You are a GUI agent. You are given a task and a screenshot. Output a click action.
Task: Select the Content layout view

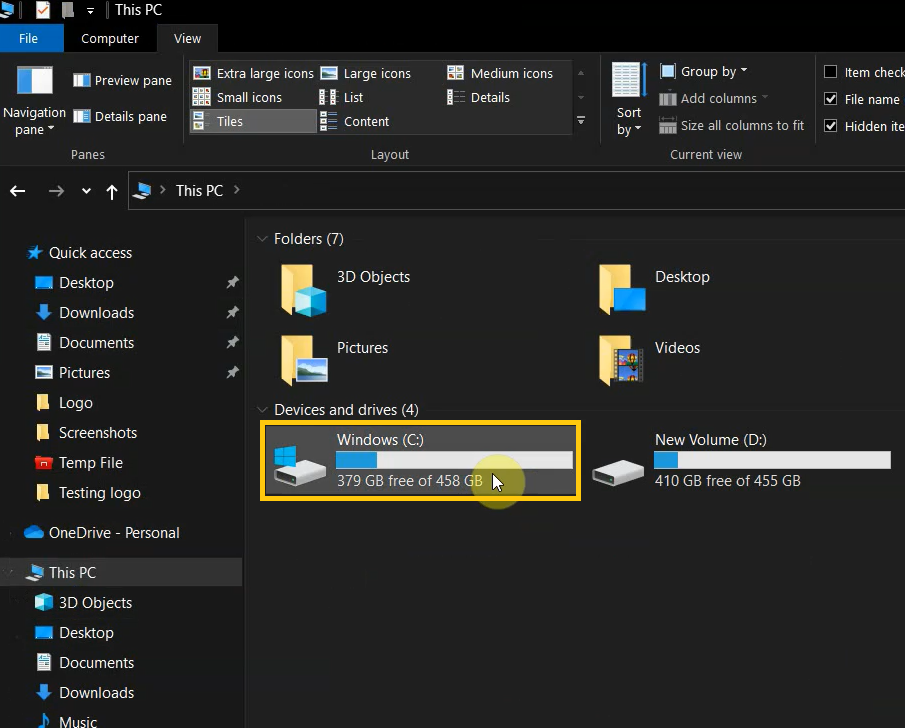[x=366, y=121]
